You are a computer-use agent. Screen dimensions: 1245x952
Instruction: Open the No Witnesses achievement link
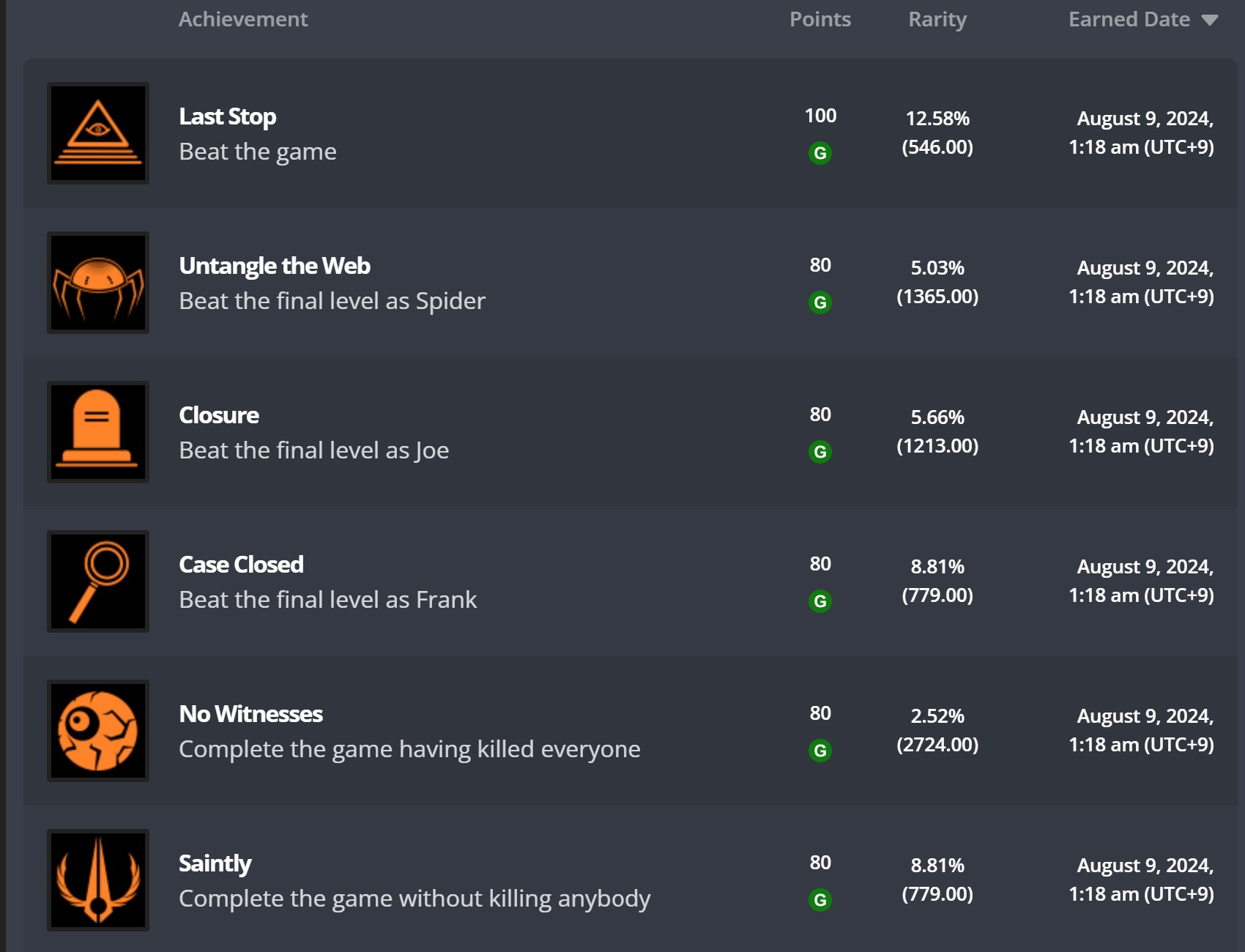pyautogui.click(x=250, y=714)
